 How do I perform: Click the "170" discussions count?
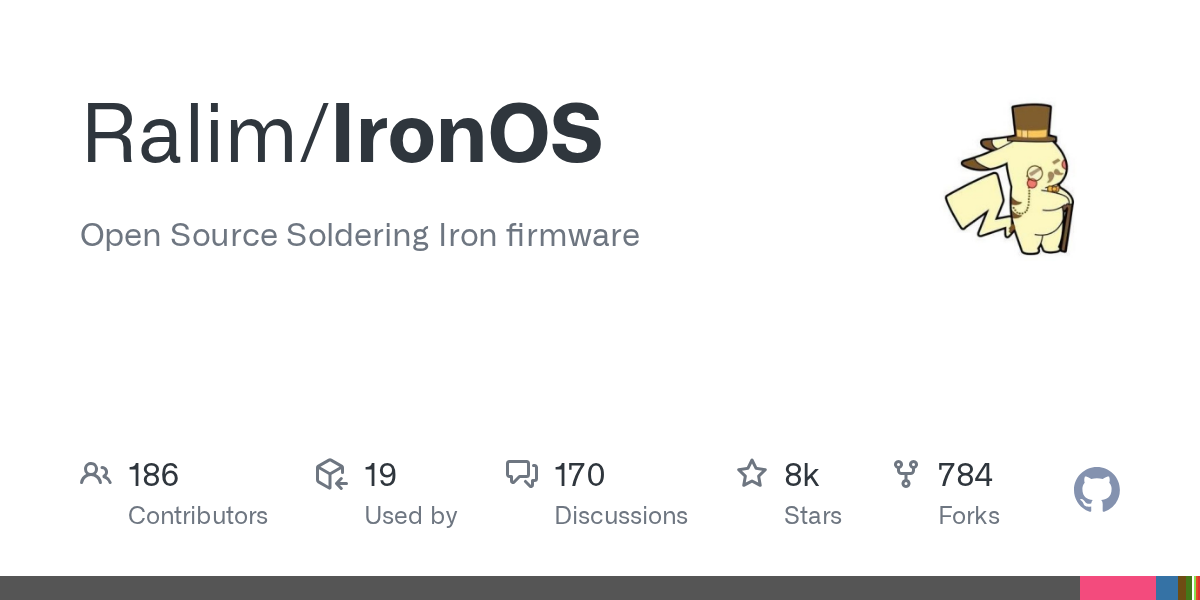click(x=579, y=475)
